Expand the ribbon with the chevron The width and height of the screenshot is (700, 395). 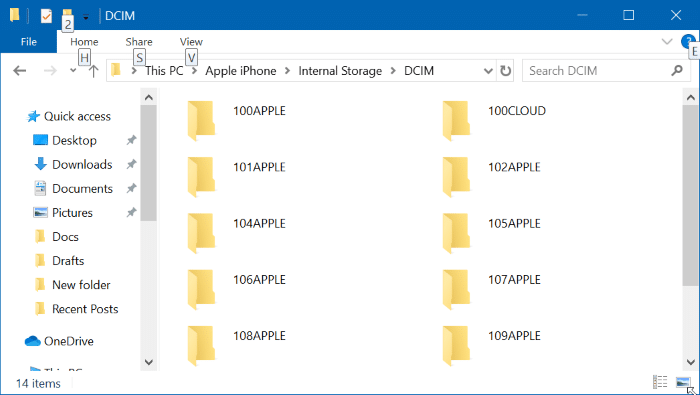pyautogui.click(x=667, y=42)
